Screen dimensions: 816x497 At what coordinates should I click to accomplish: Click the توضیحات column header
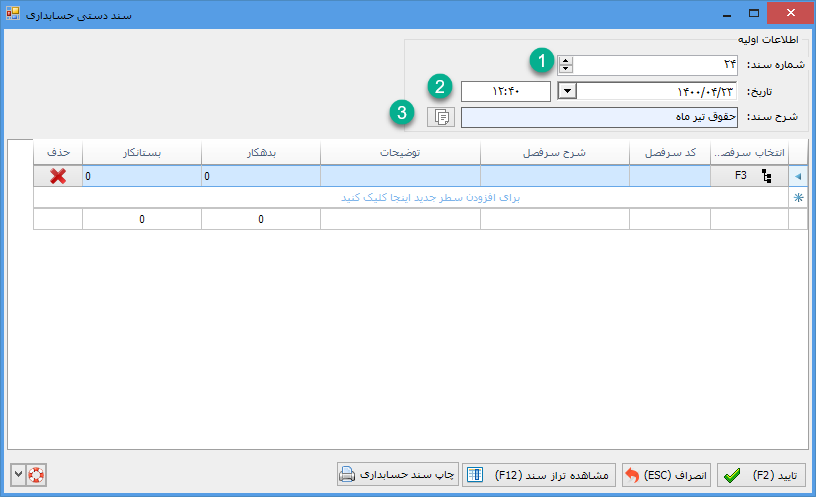pyautogui.click(x=400, y=152)
